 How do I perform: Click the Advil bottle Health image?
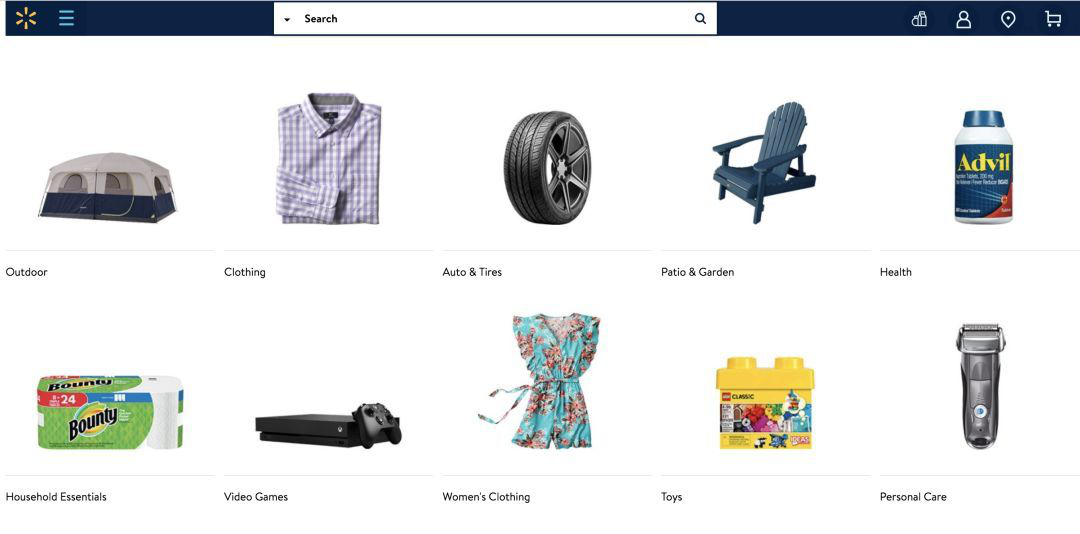point(984,167)
